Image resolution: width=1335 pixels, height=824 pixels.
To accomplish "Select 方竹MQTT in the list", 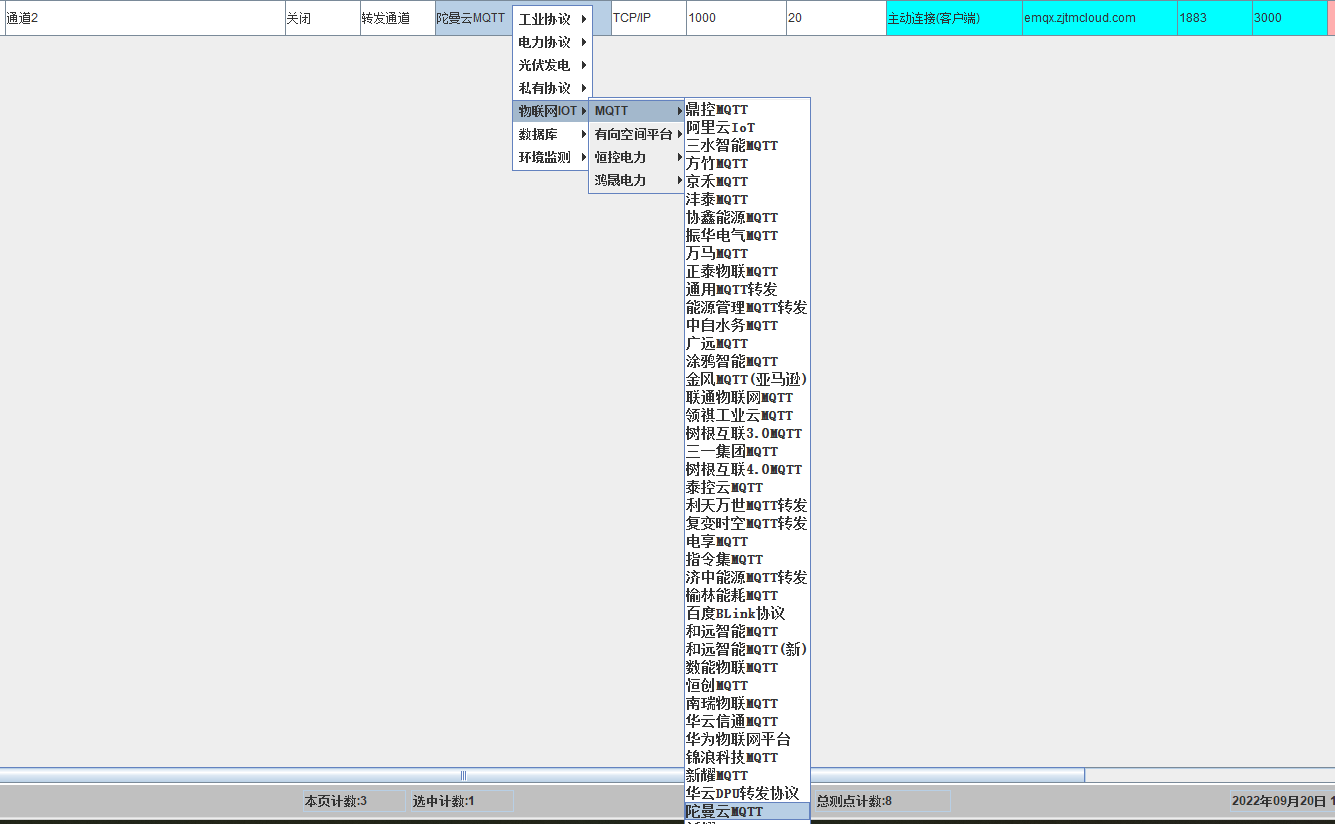I will [x=747, y=164].
